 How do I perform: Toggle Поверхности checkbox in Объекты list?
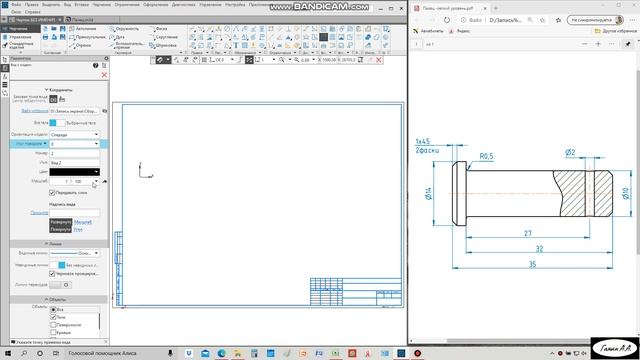53,325
